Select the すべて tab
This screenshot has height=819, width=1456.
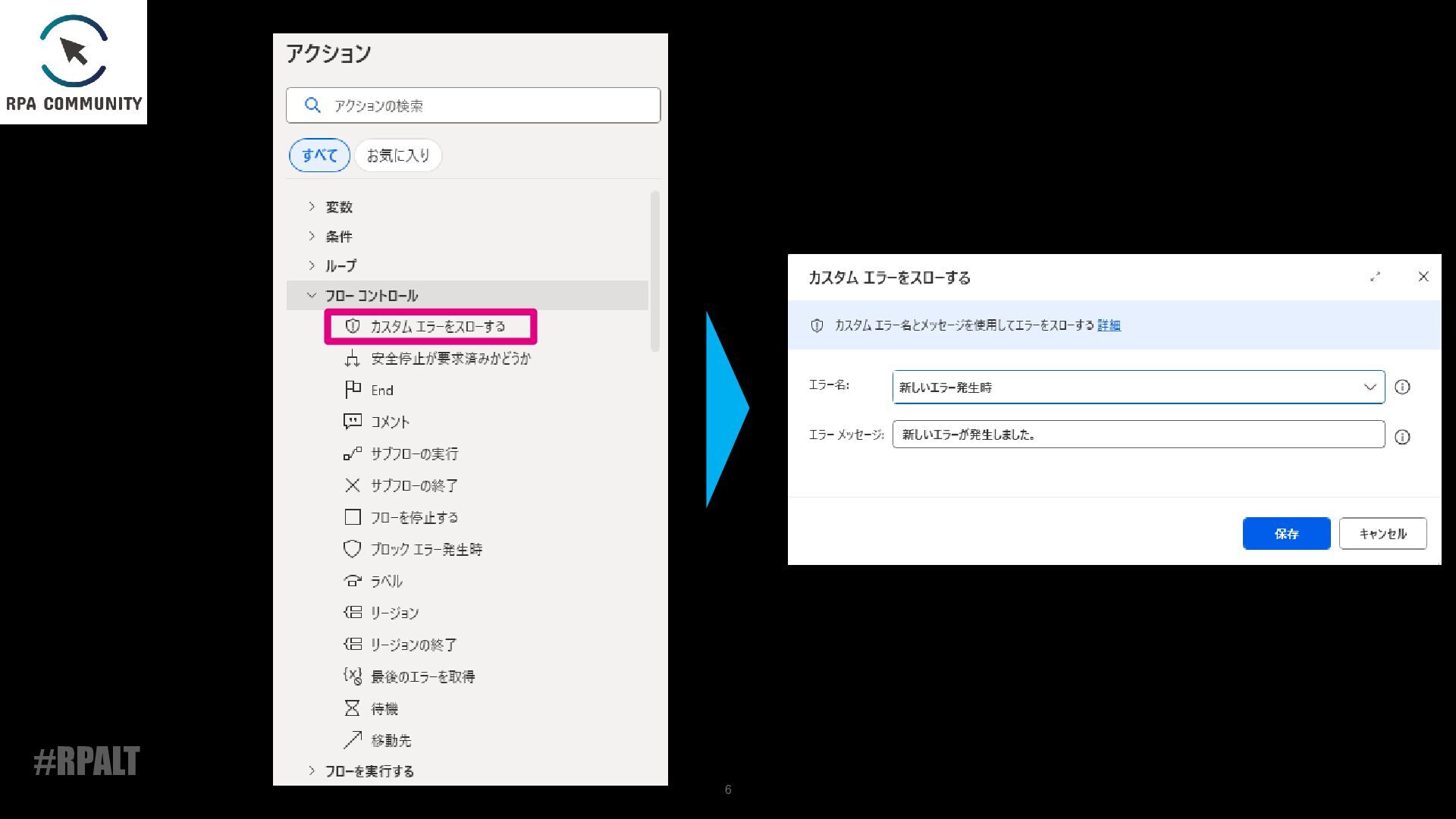click(319, 155)
